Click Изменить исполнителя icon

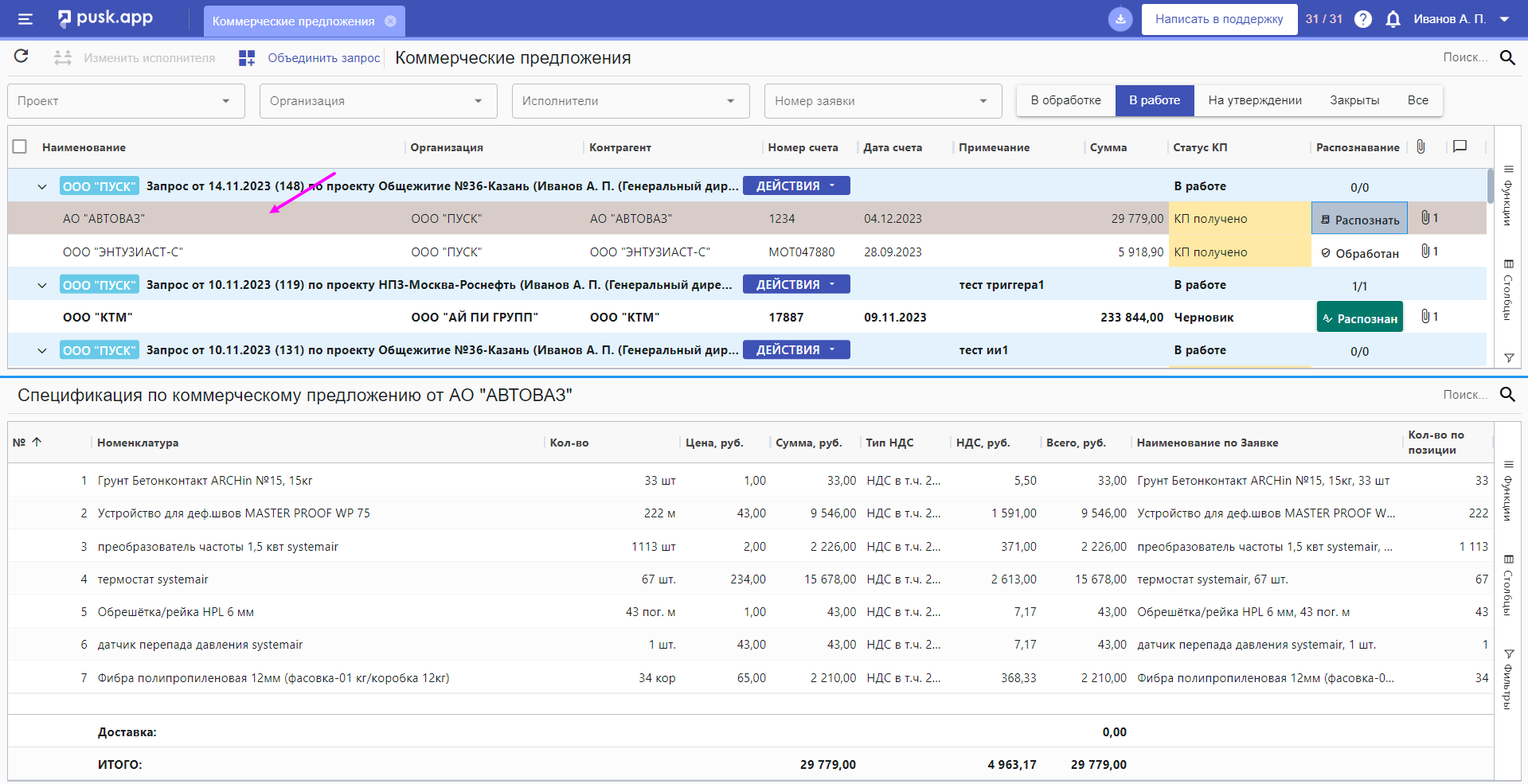[63, 57]
